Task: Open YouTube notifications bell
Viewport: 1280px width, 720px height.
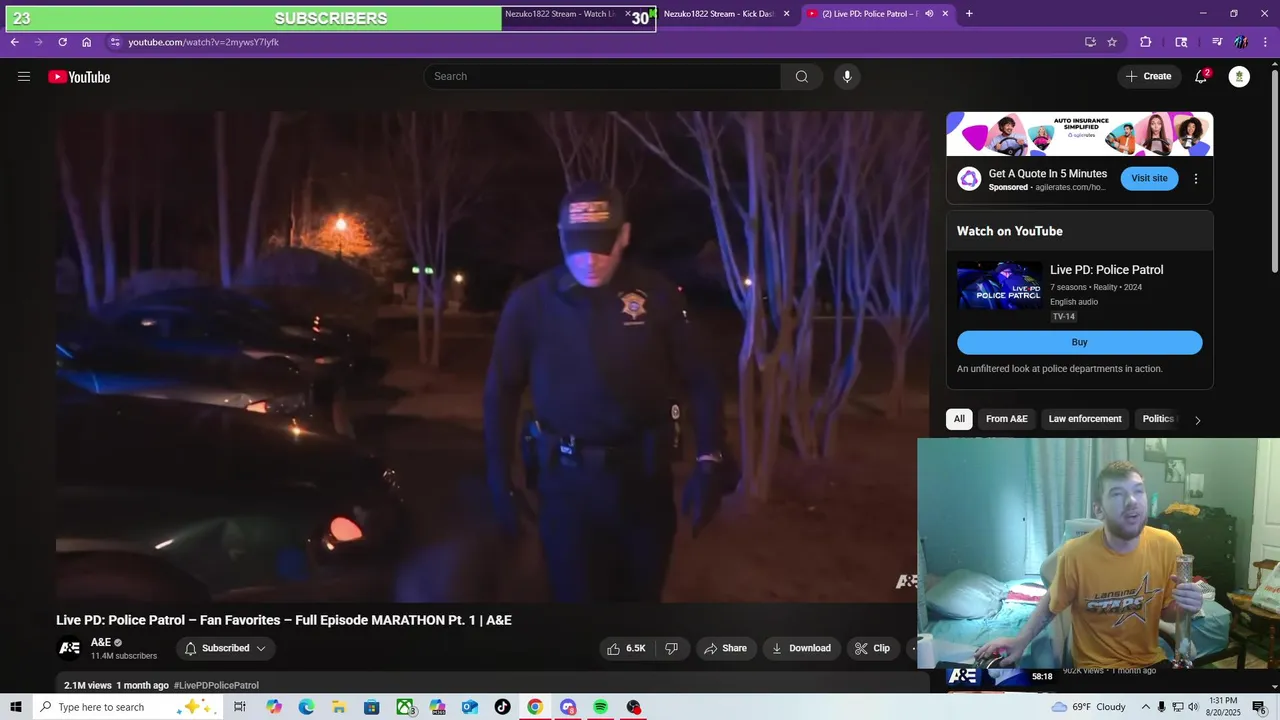Action: point(1201,77)
